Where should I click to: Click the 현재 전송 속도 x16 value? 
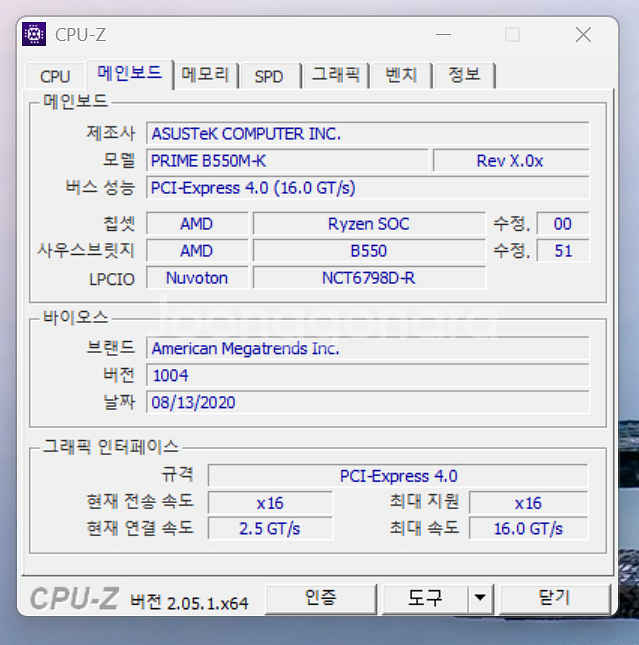tap(270, 503)
